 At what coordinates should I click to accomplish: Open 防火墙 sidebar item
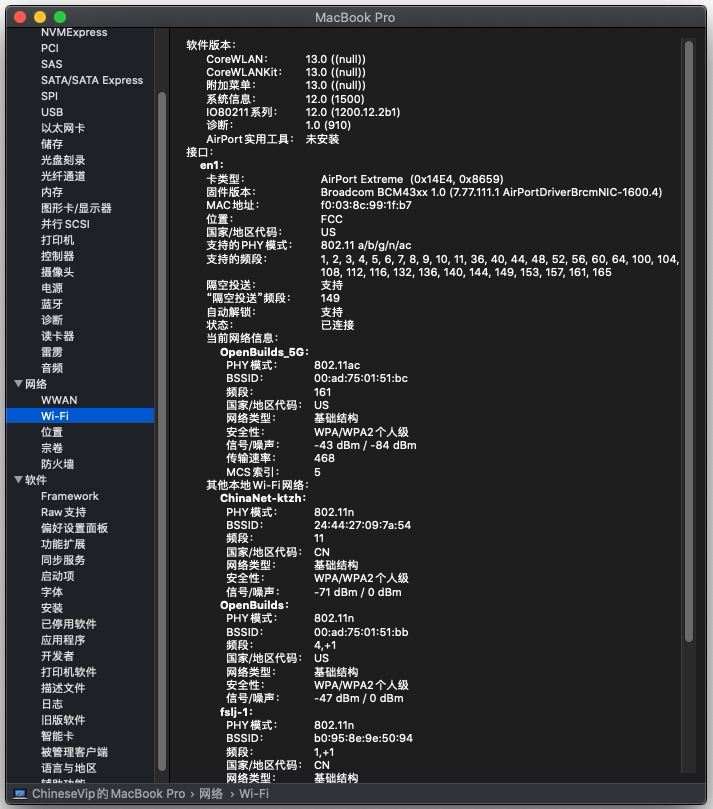coord(58,464)
